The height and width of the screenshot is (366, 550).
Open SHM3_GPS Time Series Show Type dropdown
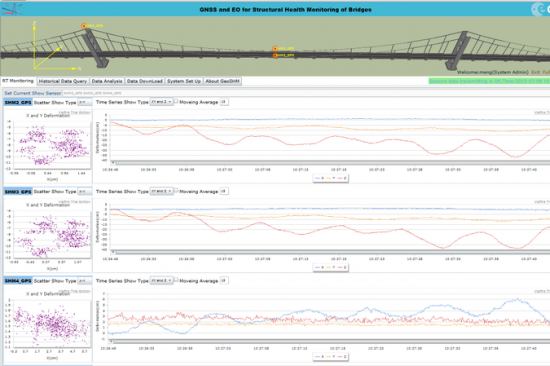click(x=161, y=191)
